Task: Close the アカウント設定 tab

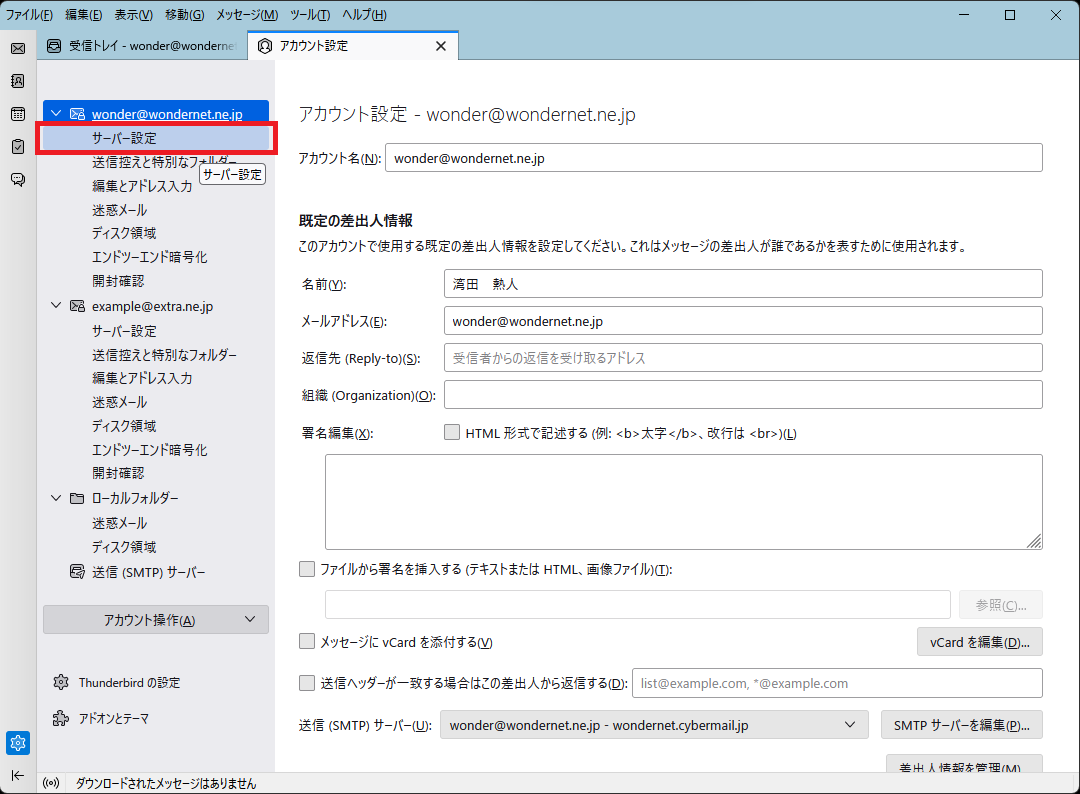Action: coord(441,46)
